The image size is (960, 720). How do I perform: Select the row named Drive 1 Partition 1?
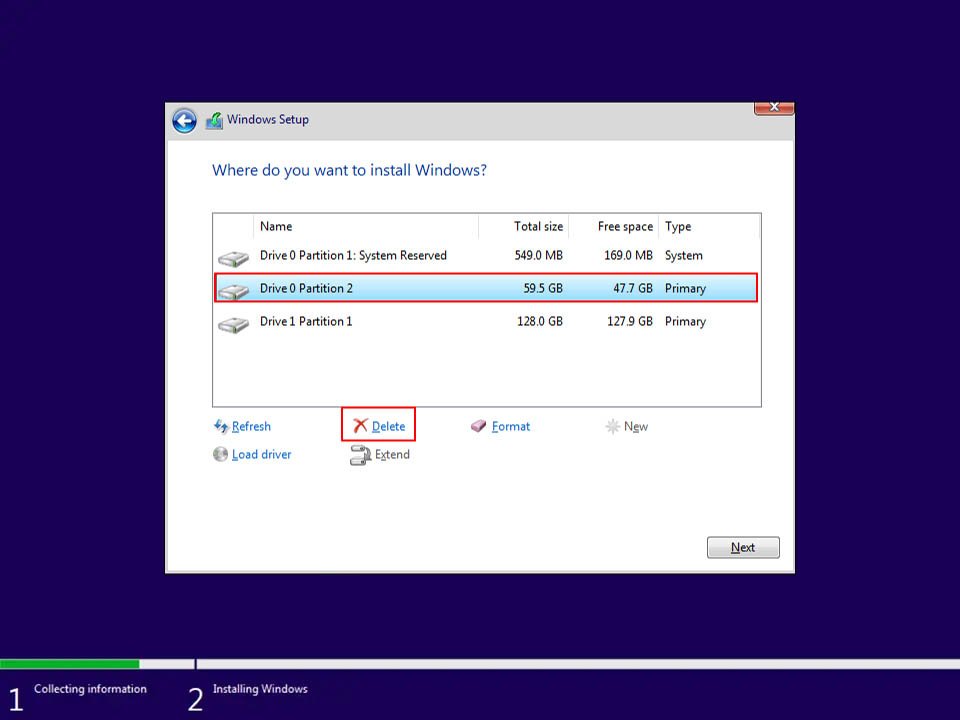click(487, 321)
